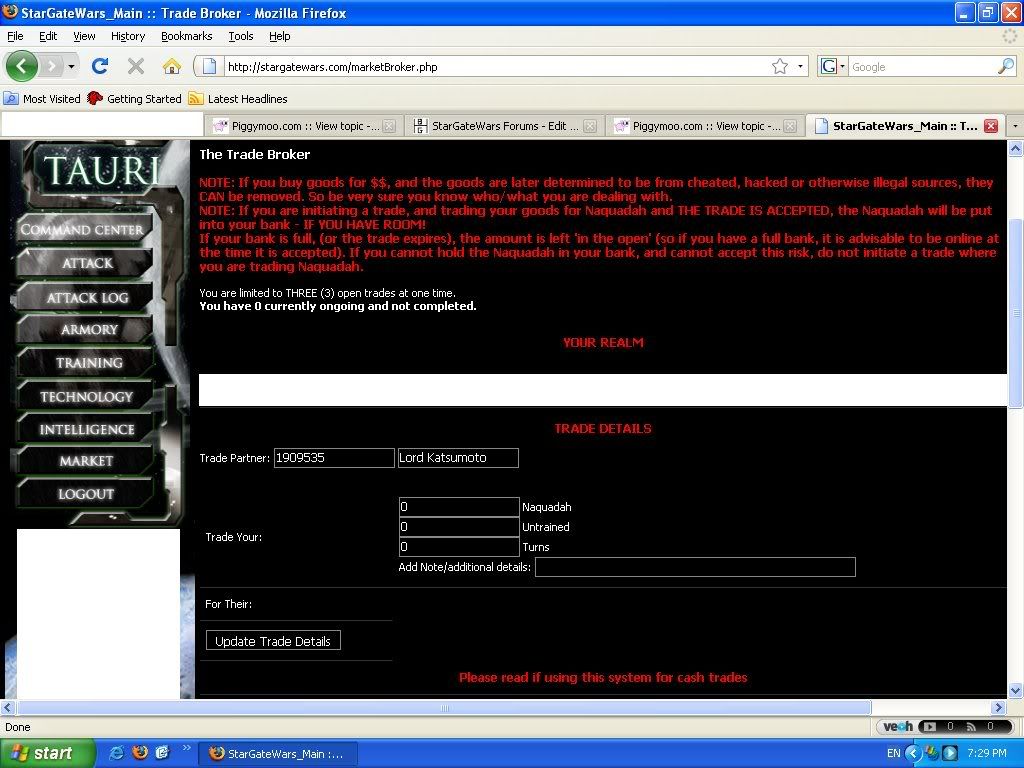Expand the address bar history dropdown
Viewport: 1024px width, 768px height.
coord(801,67)
